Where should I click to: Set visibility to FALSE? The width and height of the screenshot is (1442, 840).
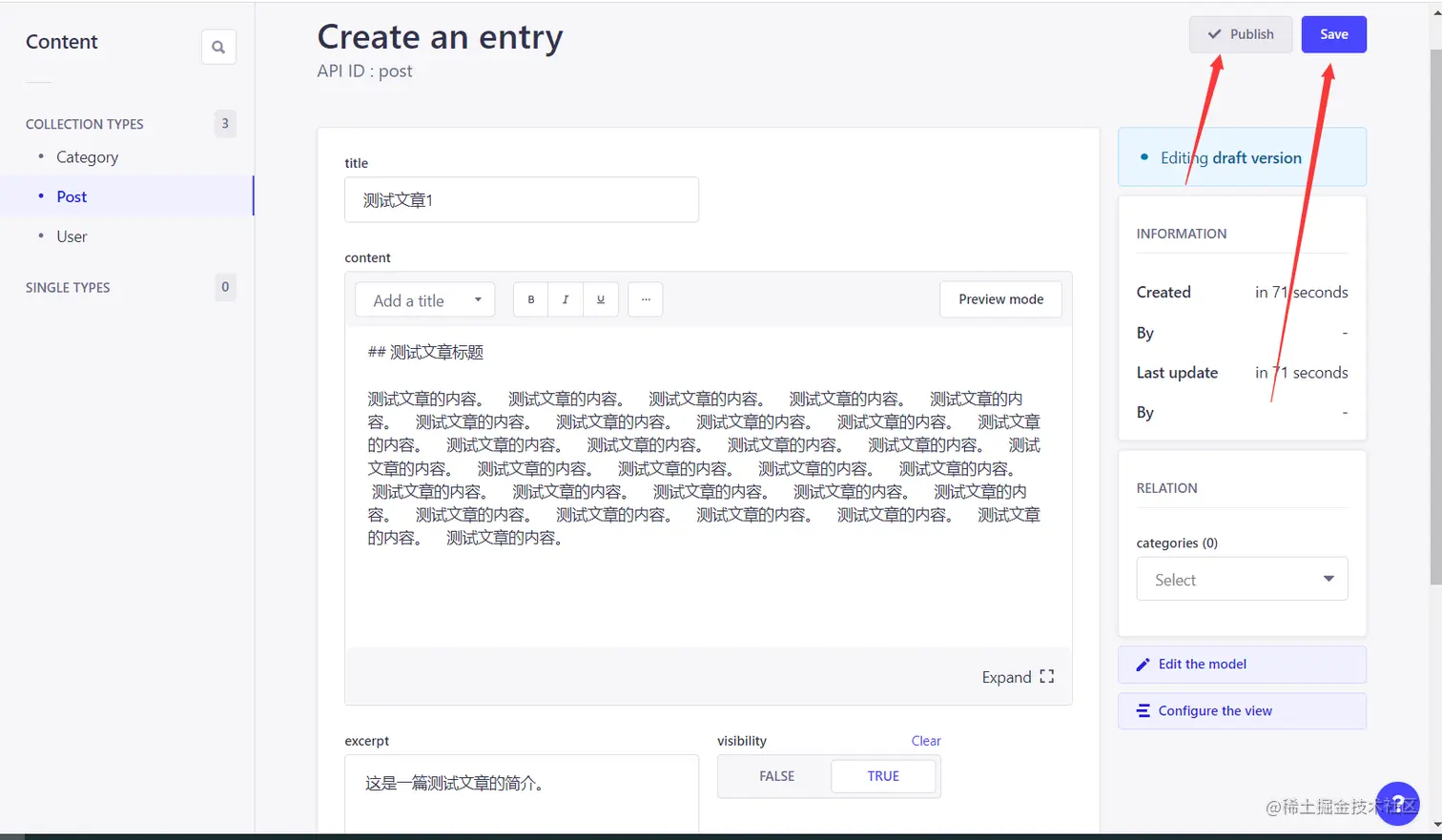[776, 776]
